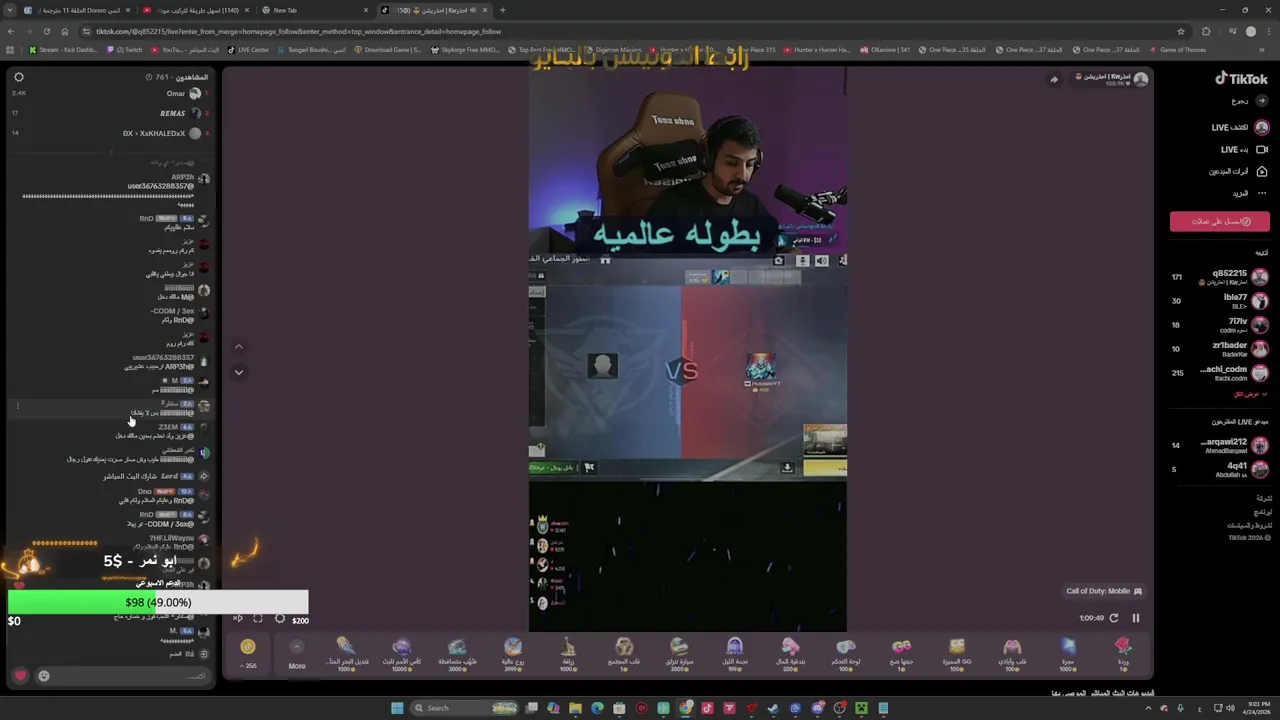Open the Stream - Kick Dashboard bookmark
This screenshot has width=1280, height=720.
coord(63,49)
